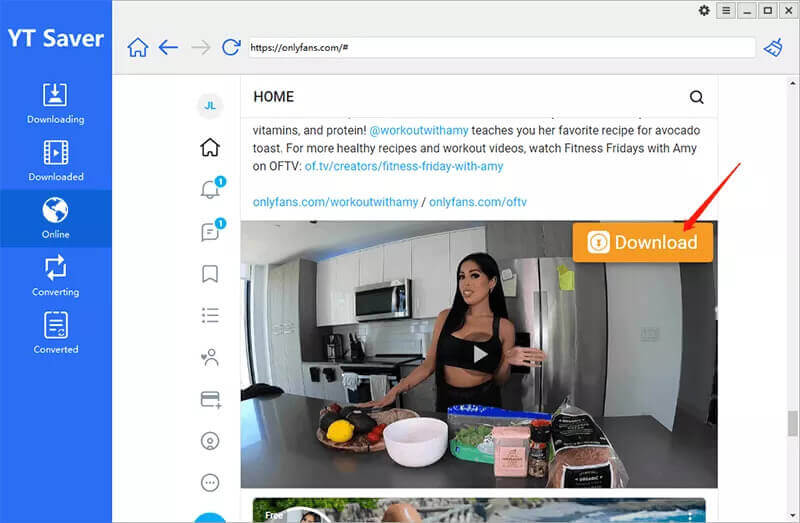Click the search magnifier icon
The width and height of the screenshot is (800, 523).
click(697, 97)
